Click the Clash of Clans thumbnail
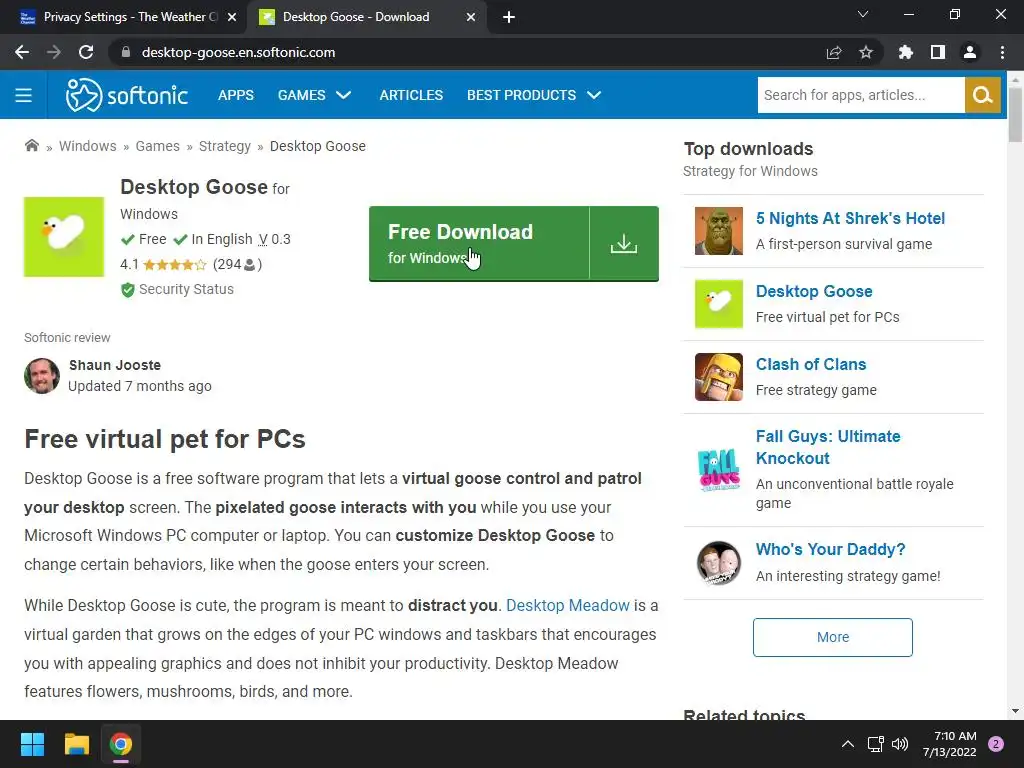 coord(718,377)
